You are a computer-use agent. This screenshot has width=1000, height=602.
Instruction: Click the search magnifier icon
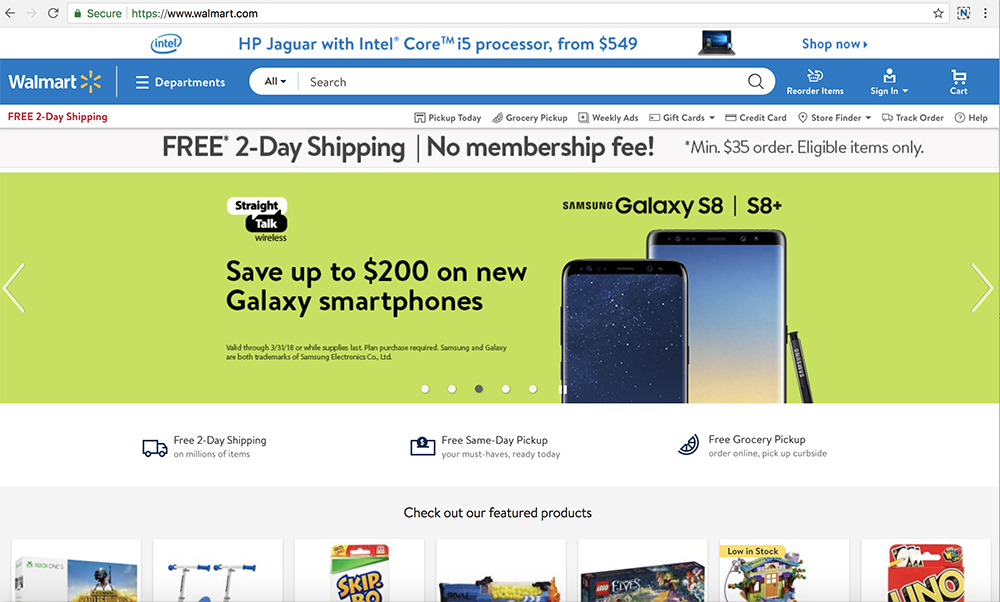(x=755, y=82)
